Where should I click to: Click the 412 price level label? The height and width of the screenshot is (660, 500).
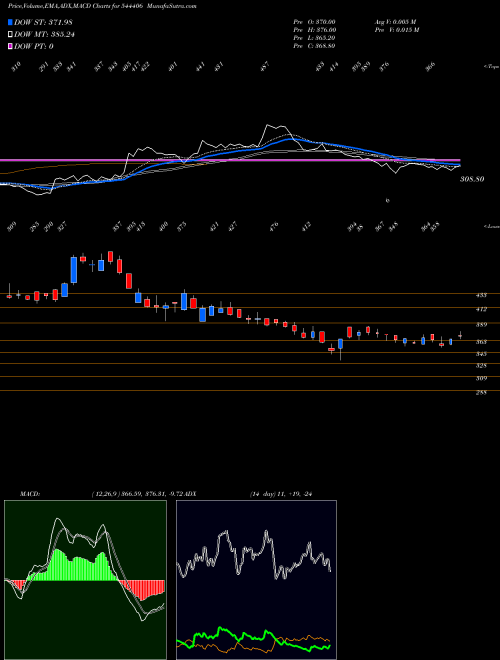click(x=481, y=309)
